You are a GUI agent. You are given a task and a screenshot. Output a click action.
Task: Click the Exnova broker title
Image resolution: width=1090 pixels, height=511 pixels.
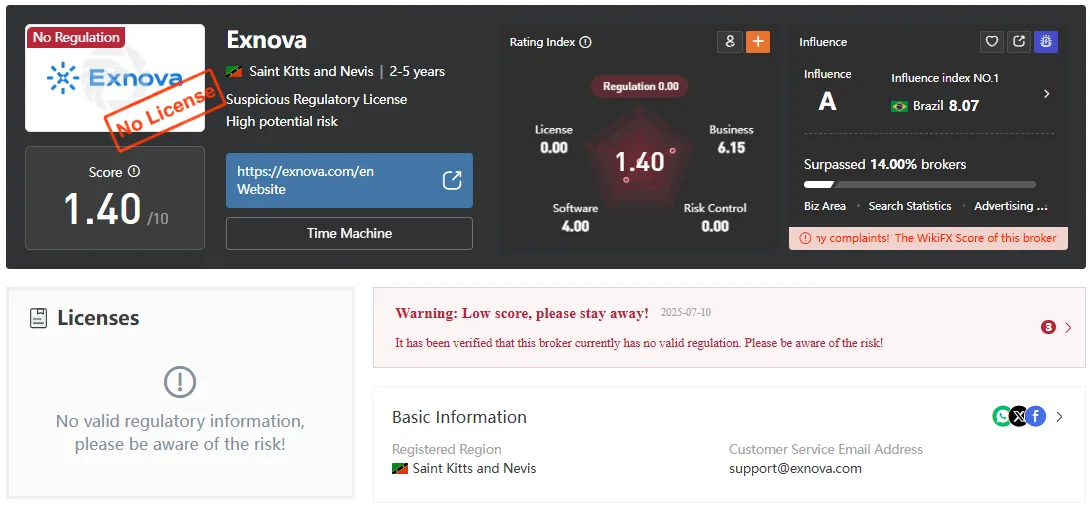tap(266, 40)
